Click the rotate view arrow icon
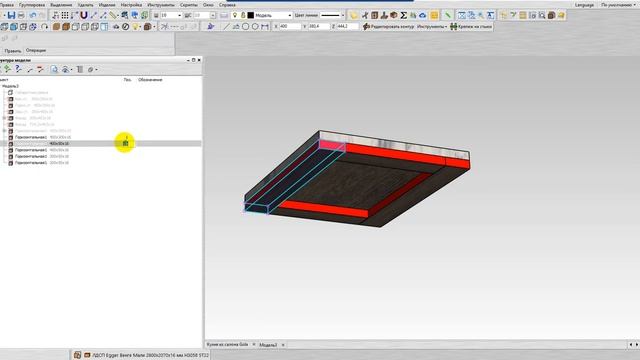640x360 pixels. (44, 27)
